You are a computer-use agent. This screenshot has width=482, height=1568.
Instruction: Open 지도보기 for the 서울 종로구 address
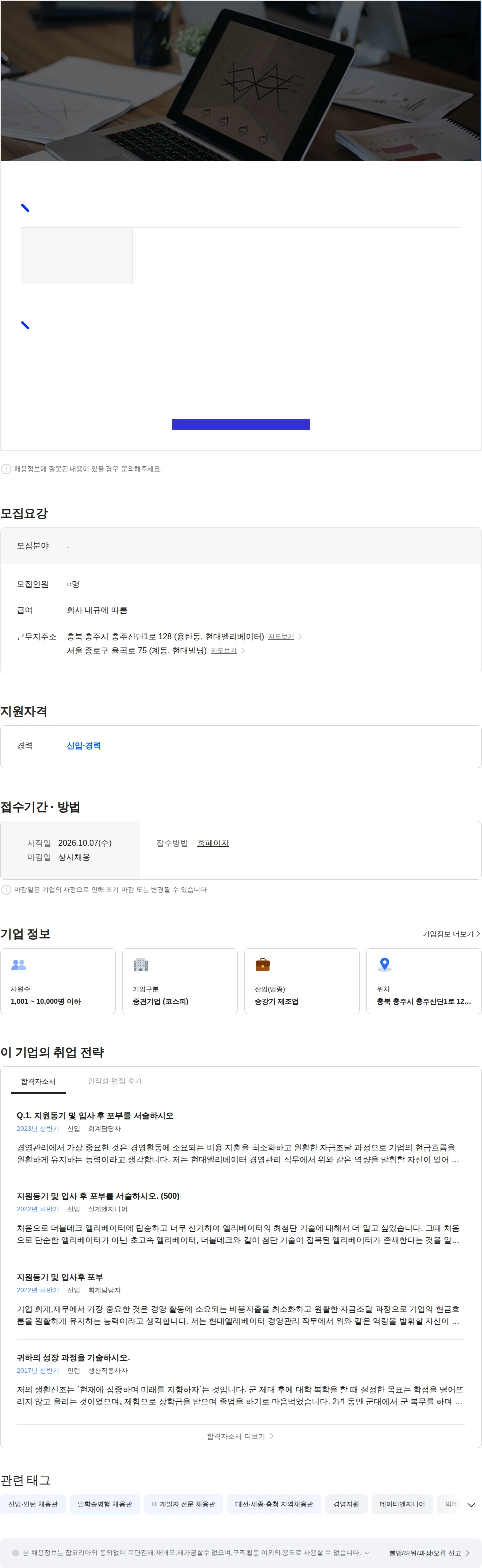(x=223, y=650)
